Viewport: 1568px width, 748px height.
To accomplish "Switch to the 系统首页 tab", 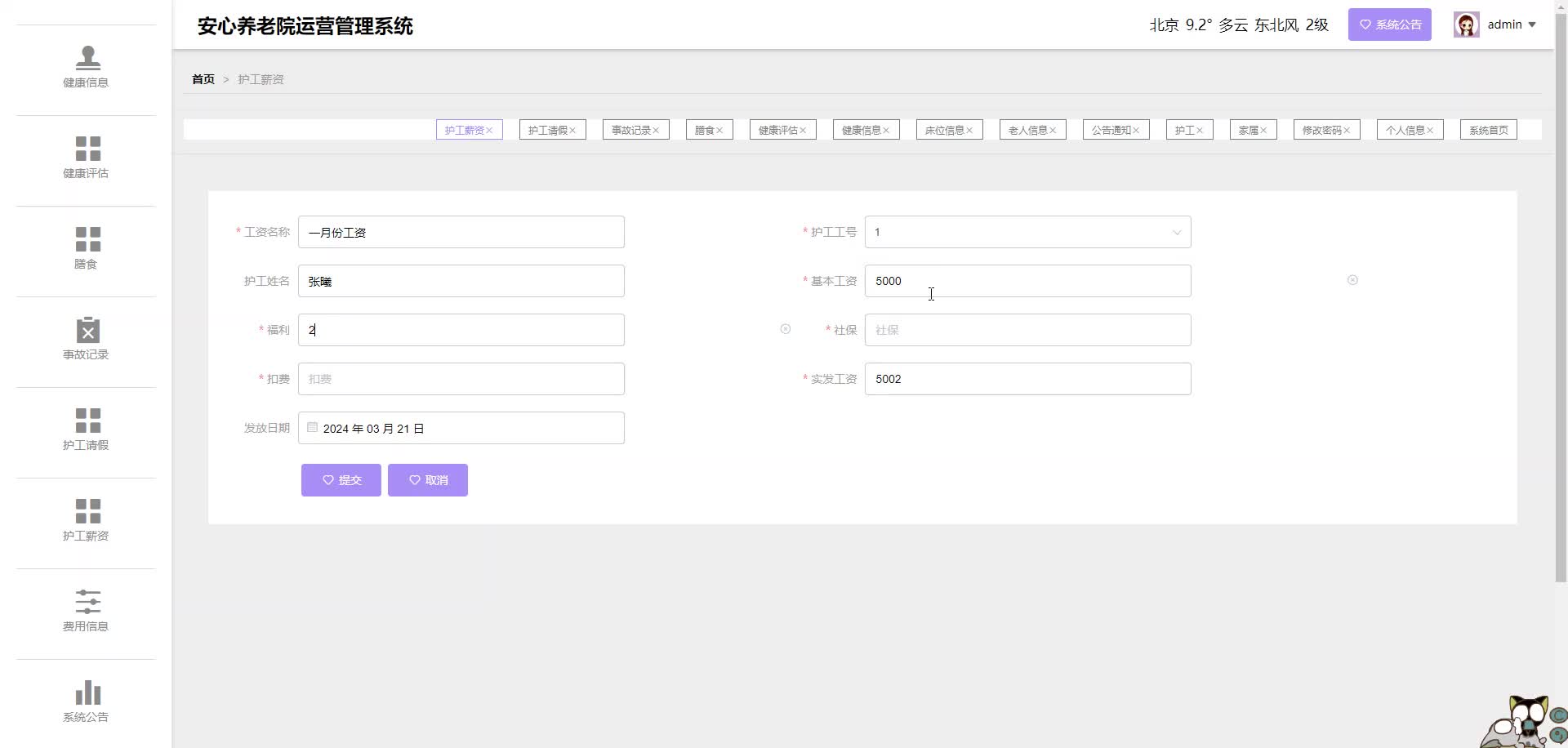I will coord(1488,130).
